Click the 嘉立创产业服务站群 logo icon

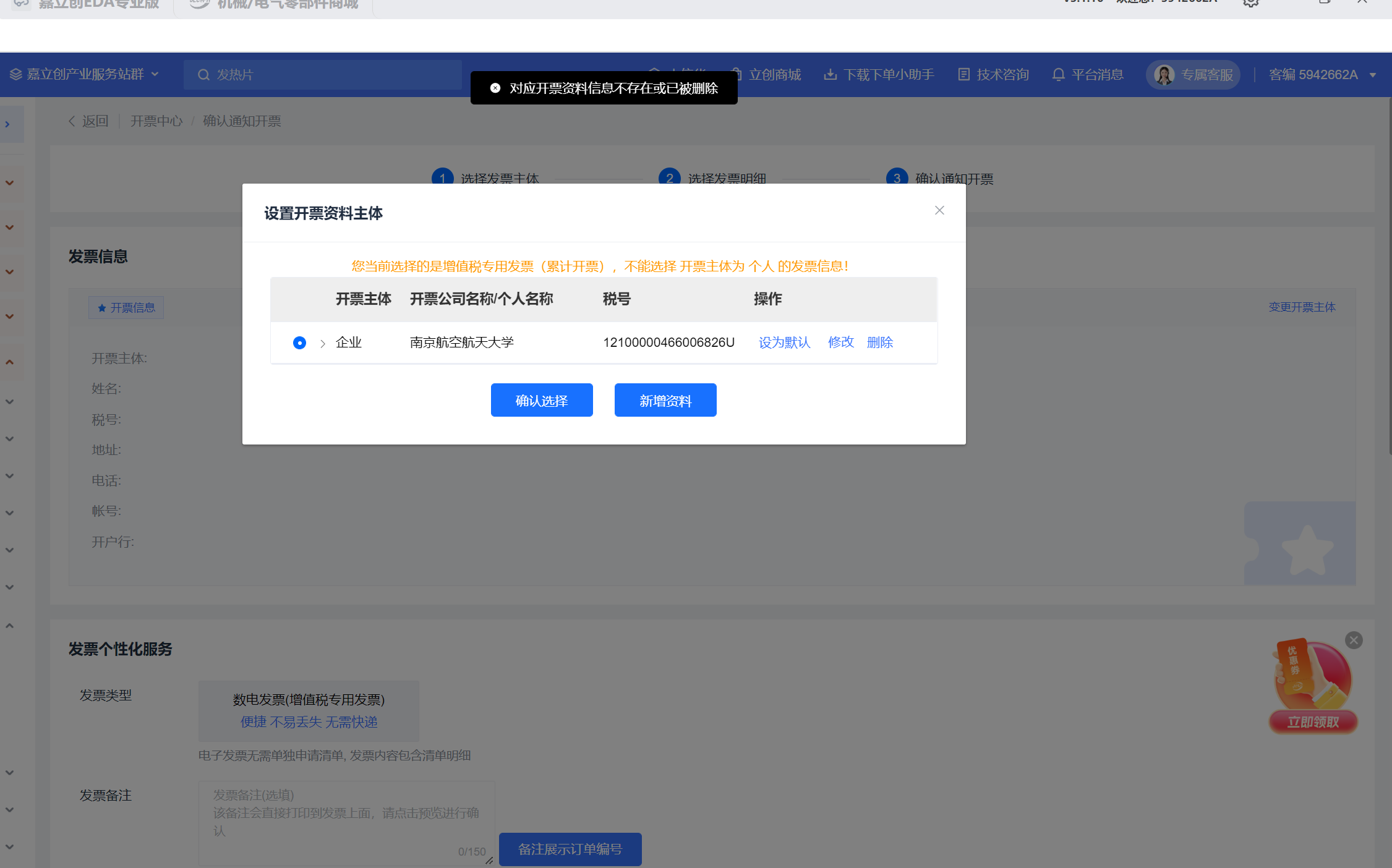point(15,74)
